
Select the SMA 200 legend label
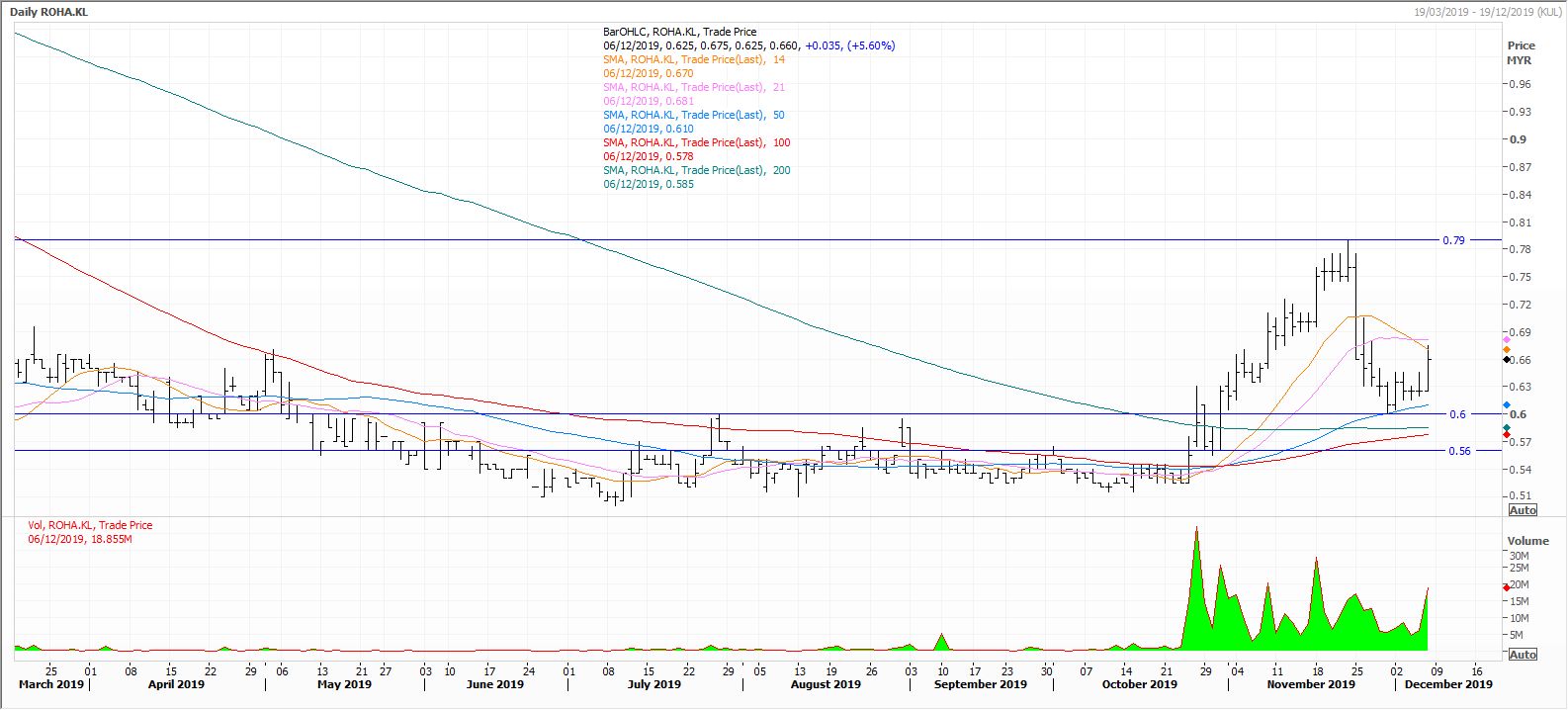696,170
